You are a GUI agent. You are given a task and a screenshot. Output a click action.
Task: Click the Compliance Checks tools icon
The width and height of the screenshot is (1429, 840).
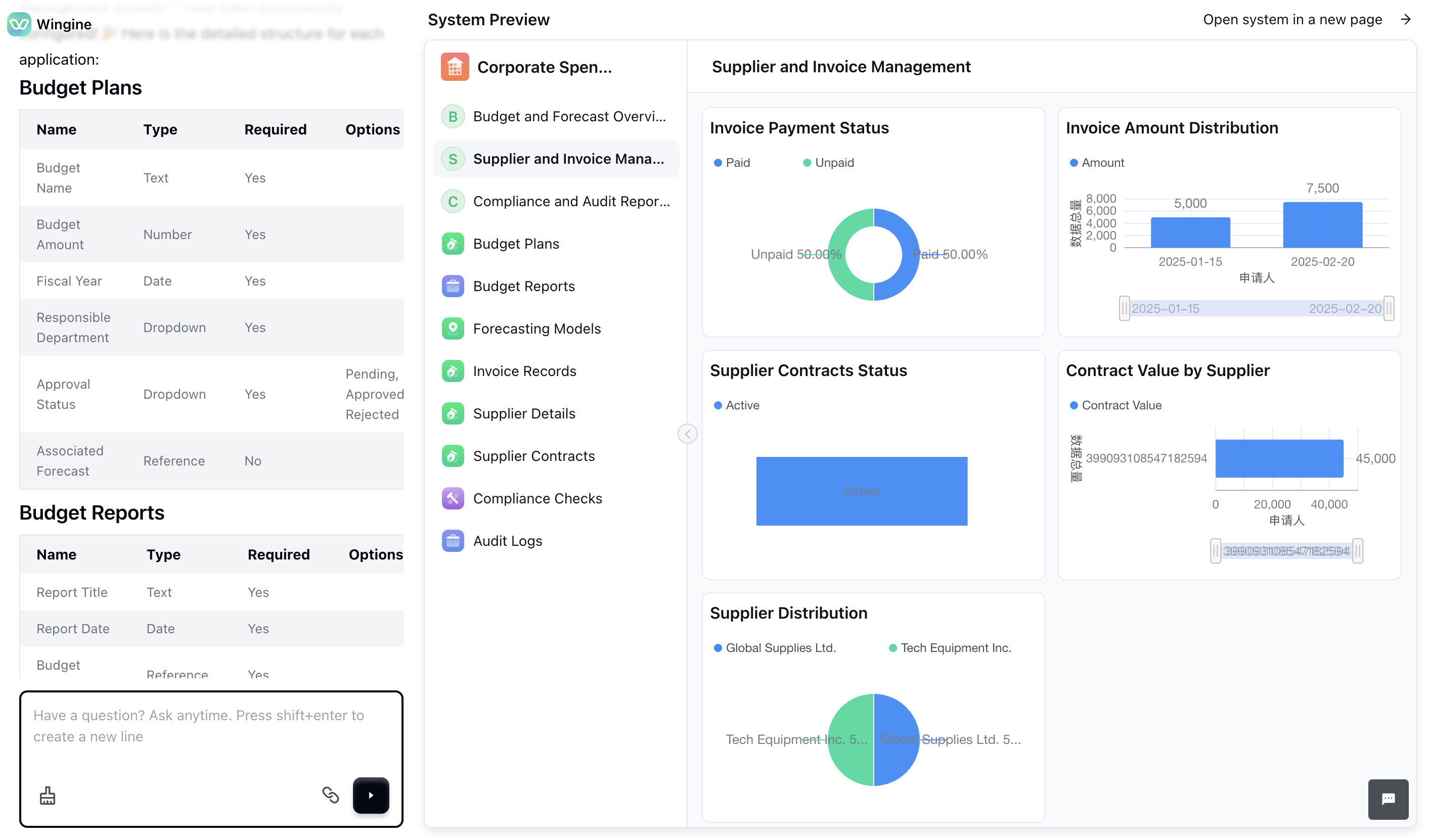click(453, 498)
